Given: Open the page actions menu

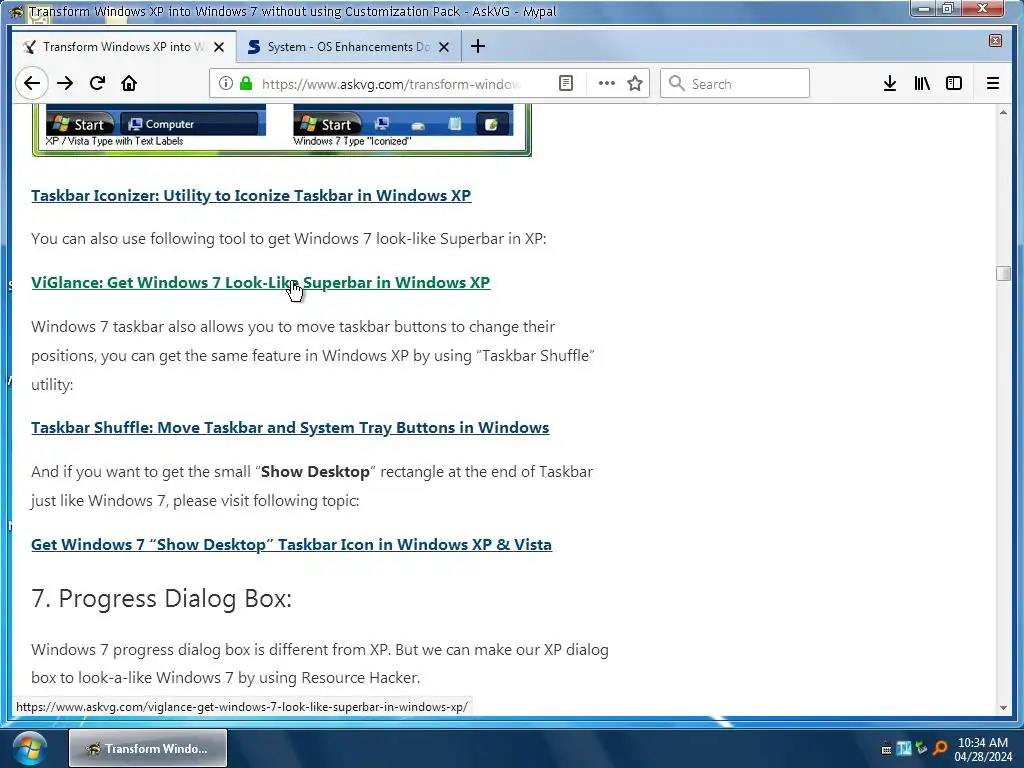Looking at the screenshot, I should [607, 83].
